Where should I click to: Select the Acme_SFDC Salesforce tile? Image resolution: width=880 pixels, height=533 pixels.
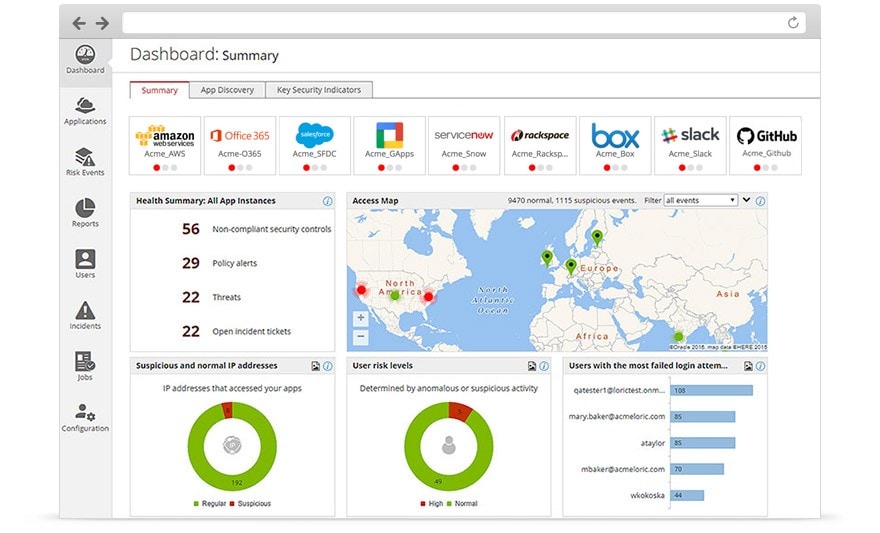click(x=315, y=146)
